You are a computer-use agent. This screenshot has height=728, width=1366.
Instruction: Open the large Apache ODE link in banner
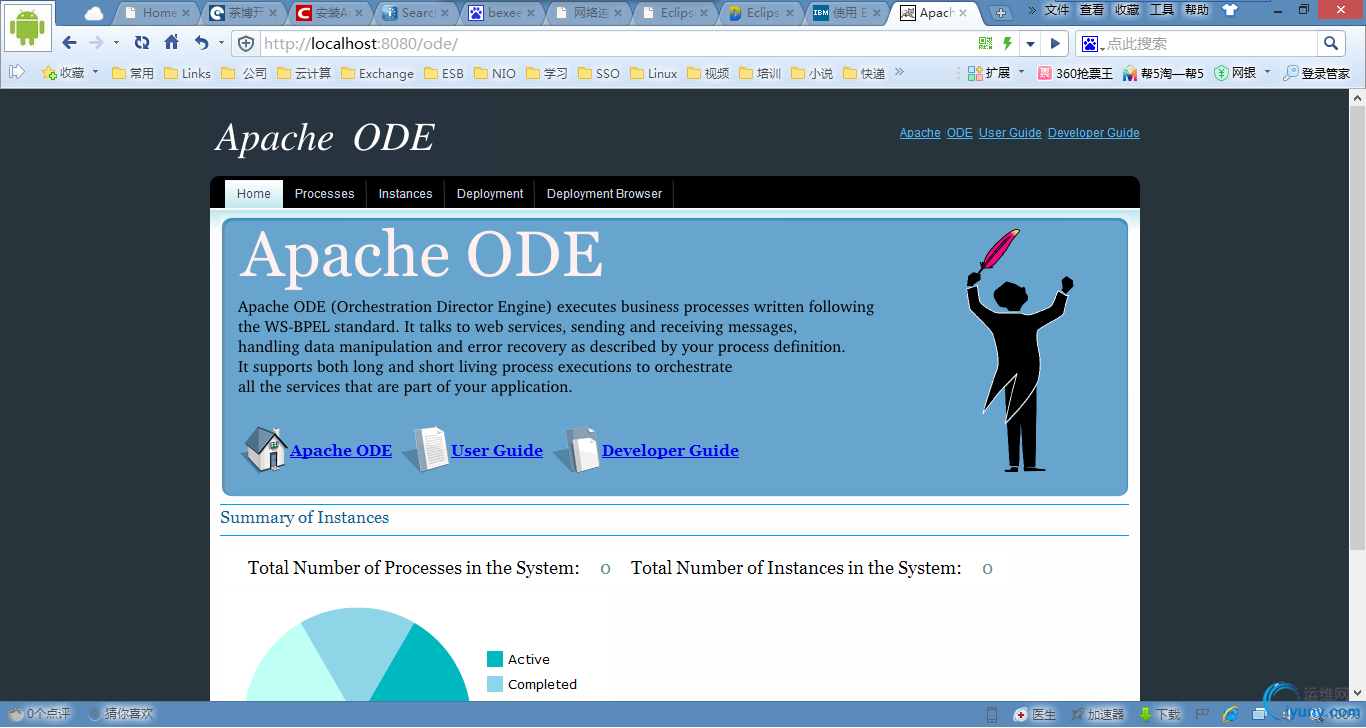click(341, 451)
